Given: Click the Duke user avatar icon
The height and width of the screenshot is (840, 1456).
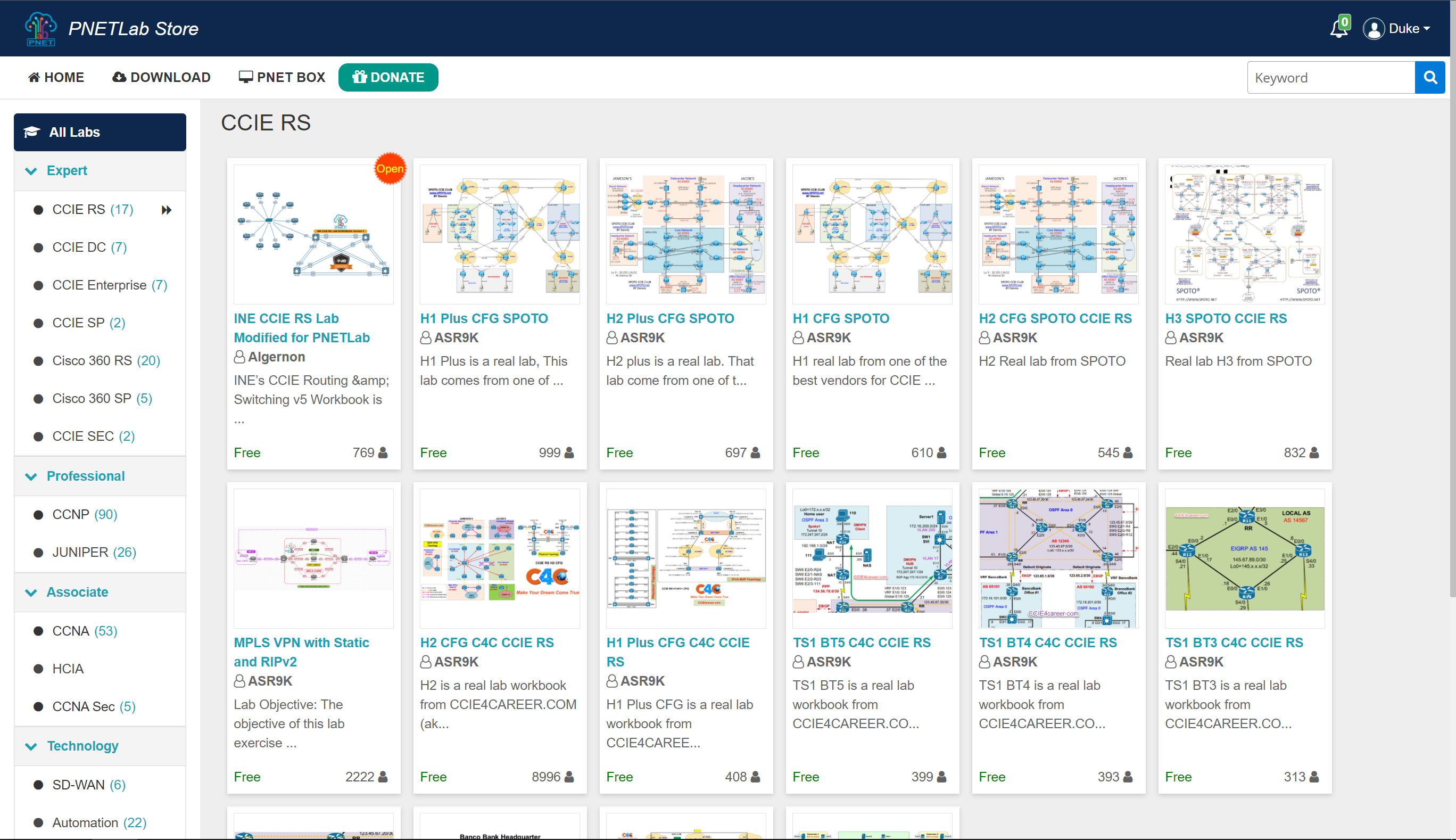Looking at the screenshot, I should (1374, 29).
